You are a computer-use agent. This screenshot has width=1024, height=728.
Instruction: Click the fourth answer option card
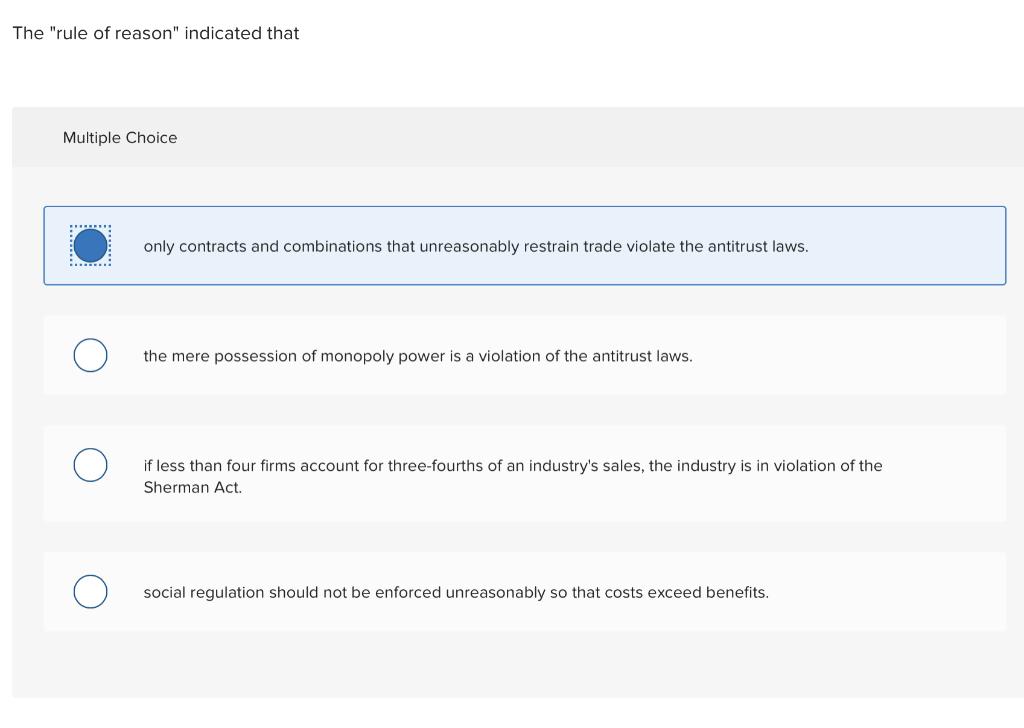524,591
